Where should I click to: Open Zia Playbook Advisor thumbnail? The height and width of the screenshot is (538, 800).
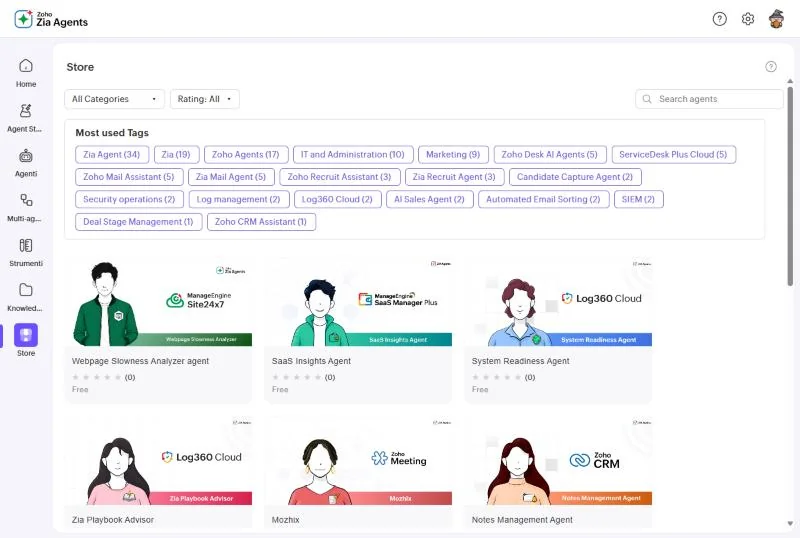158,461
